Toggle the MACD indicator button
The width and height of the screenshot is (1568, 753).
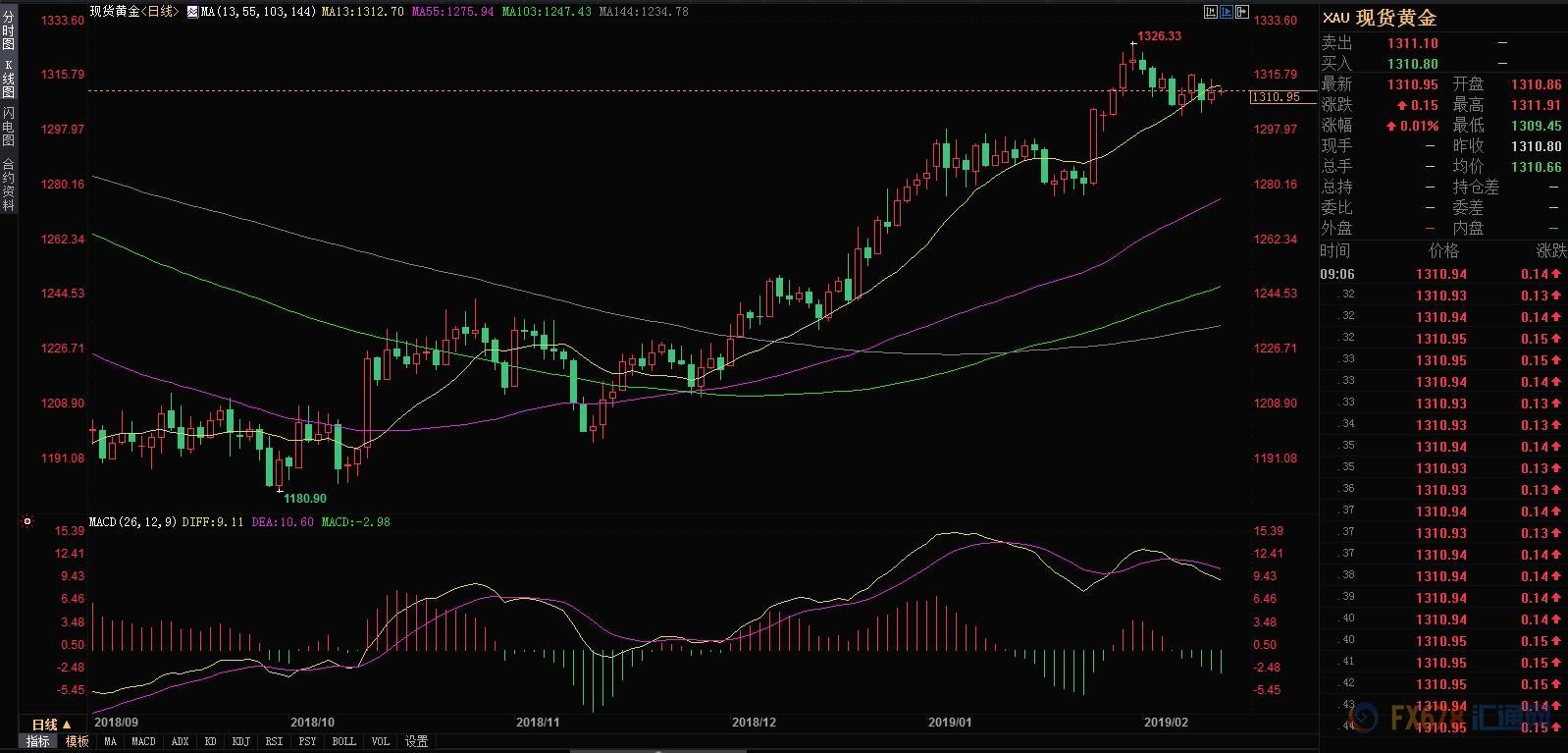click(x=143, y=742)
